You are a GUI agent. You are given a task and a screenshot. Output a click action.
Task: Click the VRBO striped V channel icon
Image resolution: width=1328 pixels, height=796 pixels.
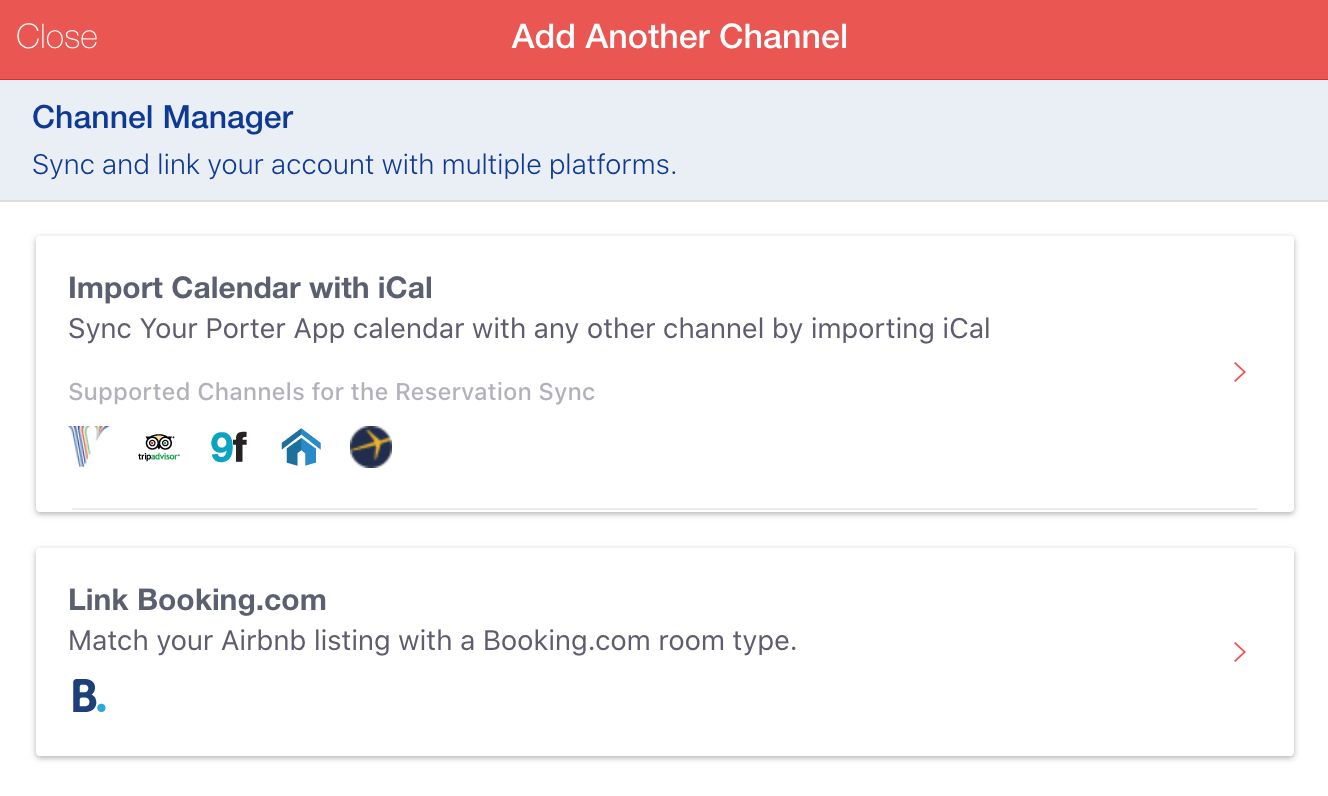pyautogui.click(x=88, y=447)
